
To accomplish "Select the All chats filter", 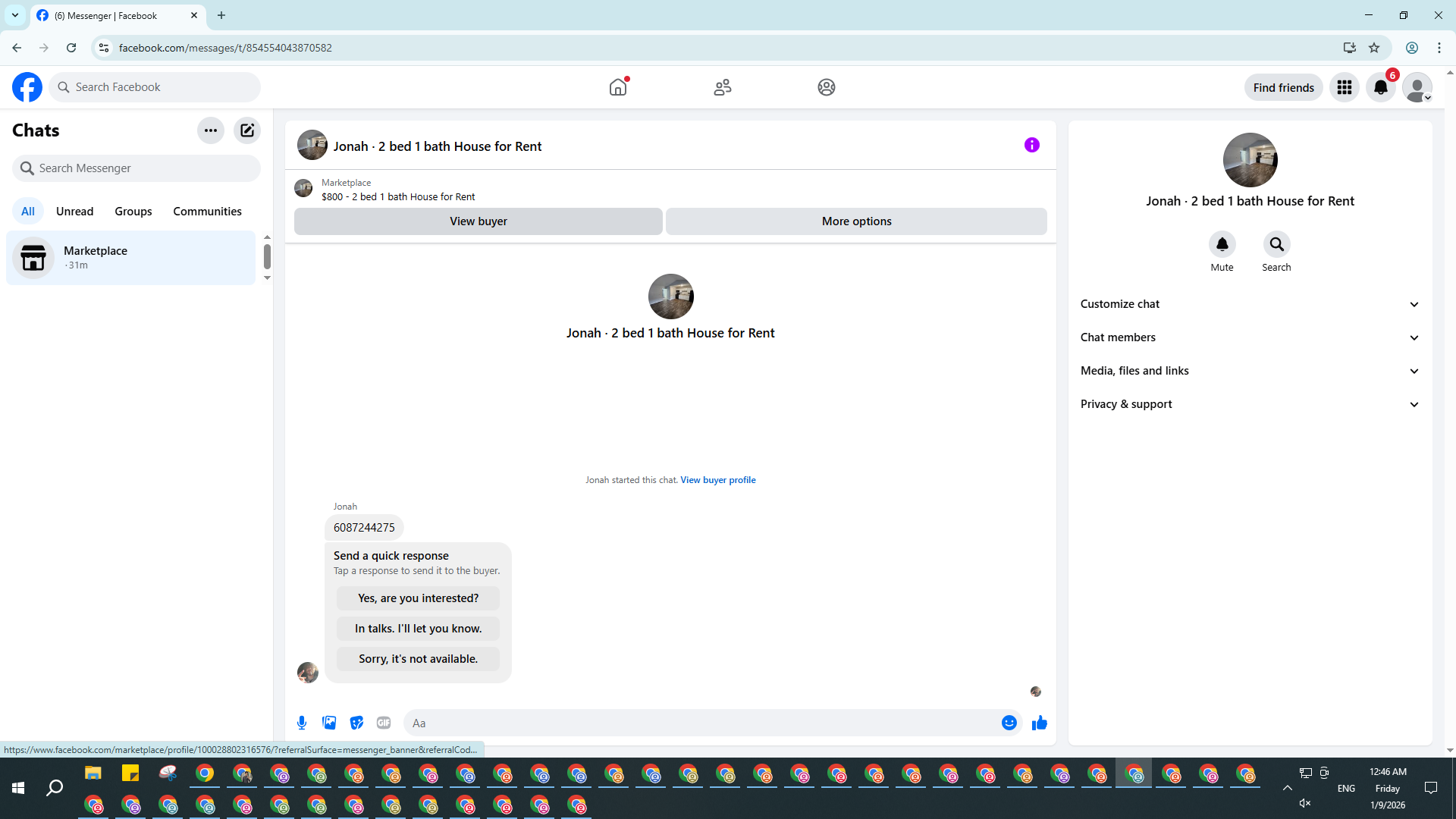I will pos(28,212).
